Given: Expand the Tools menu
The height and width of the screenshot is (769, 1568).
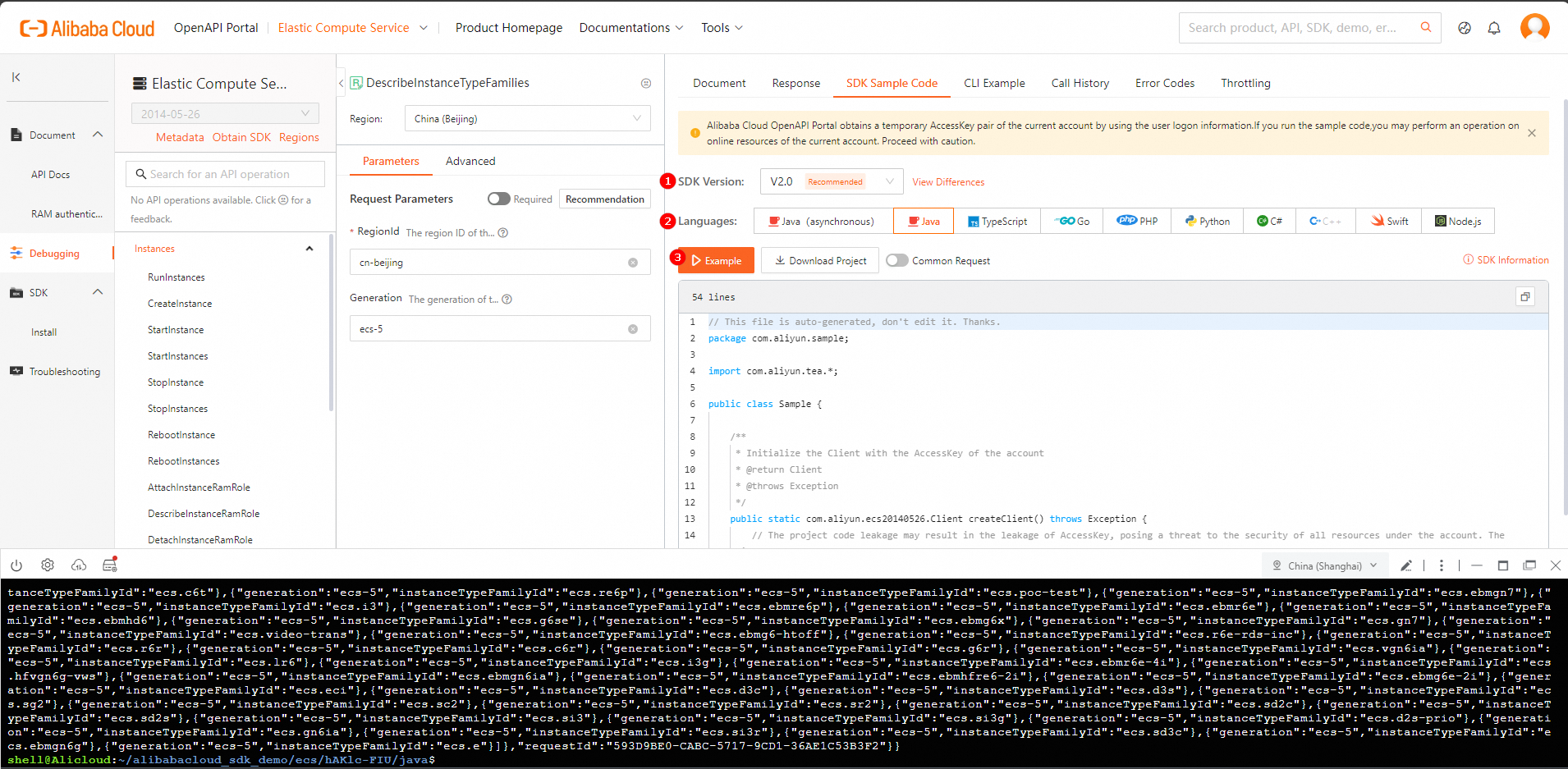Looking at the screenshot, I should pyautogui.click(x=722, y=28).
